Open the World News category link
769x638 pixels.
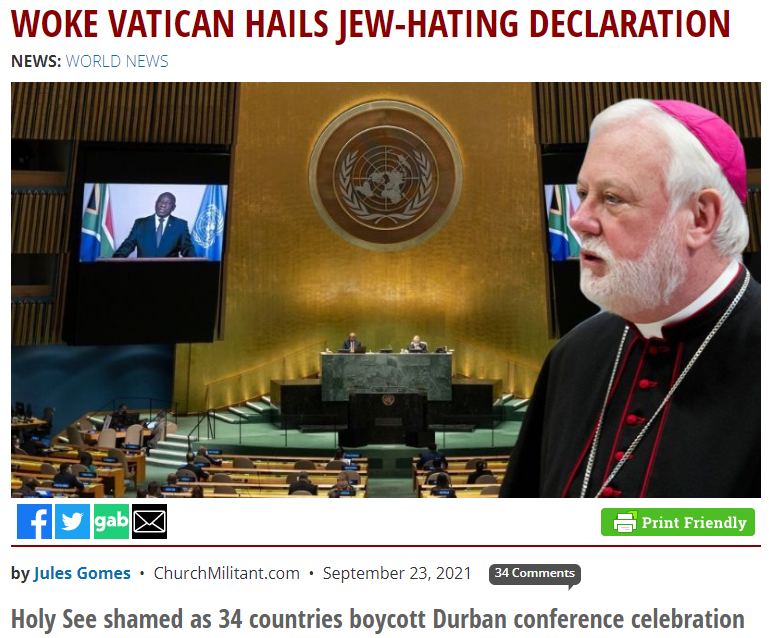click(x=117, y=61)
